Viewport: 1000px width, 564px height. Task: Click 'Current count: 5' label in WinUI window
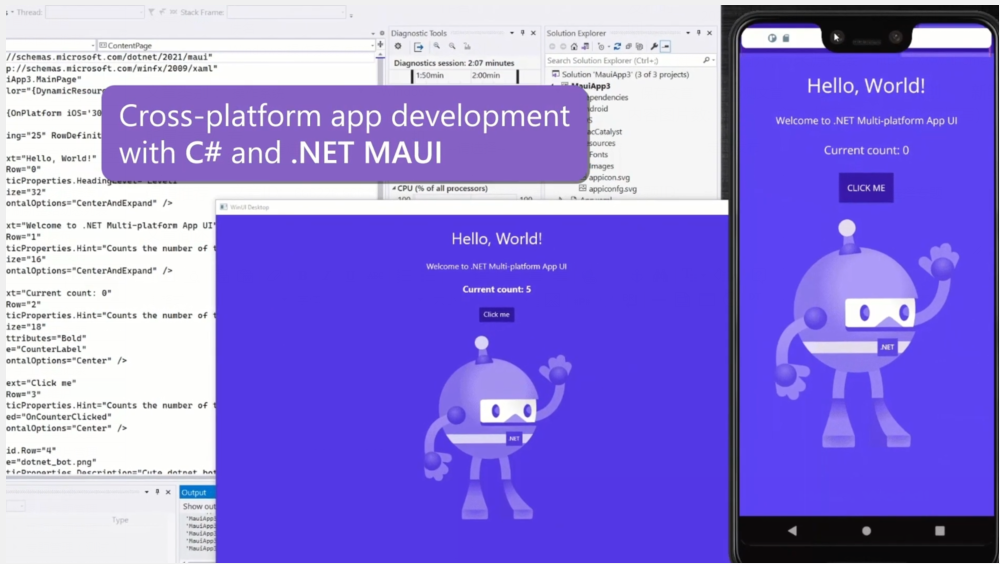496,289
